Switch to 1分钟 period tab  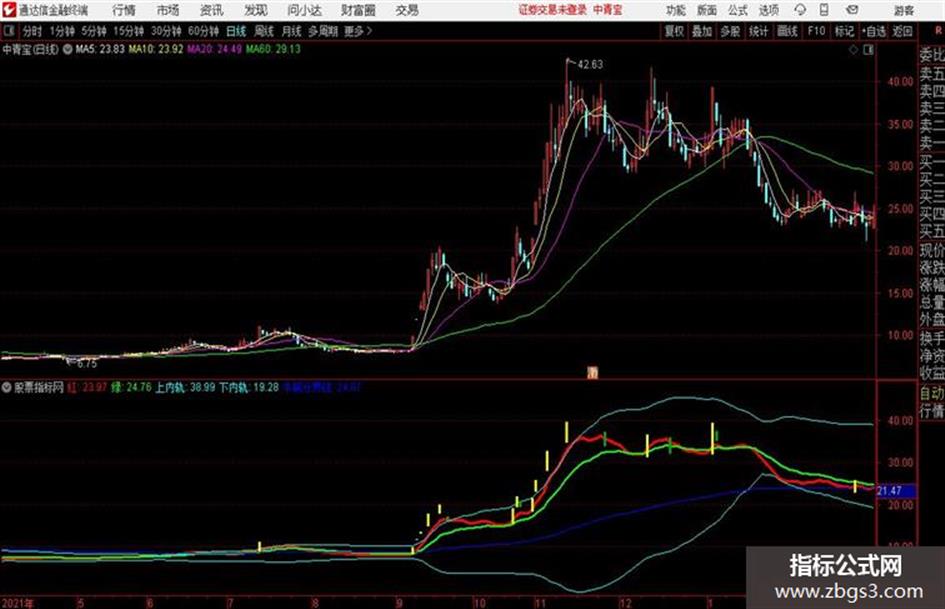tap(62, 31)
